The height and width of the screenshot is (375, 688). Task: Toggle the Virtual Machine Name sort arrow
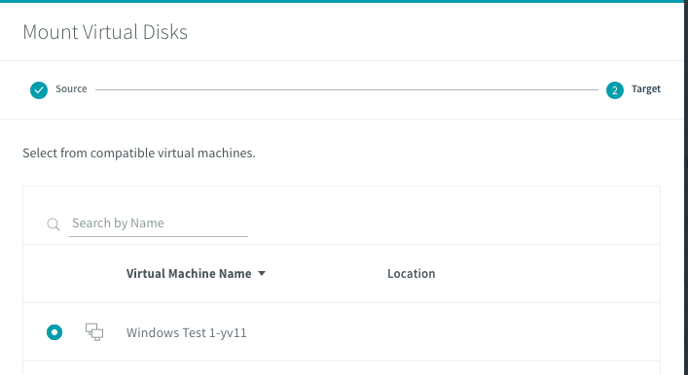[262, 273]
